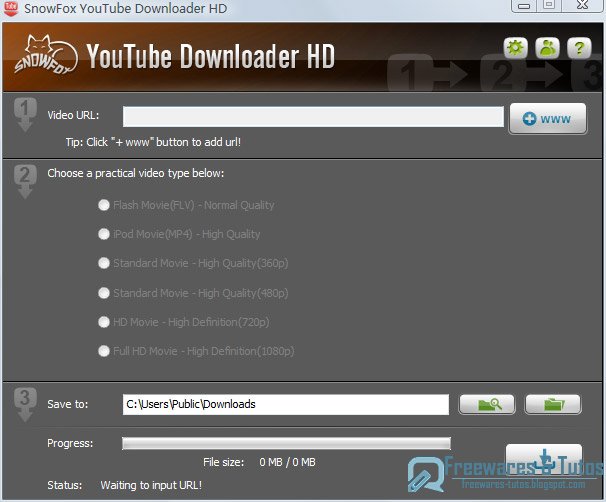Viewport: 606px width, 502px height.
Task: Click the '0 MB / 0 MB' file size text
Action: [287, 462]
